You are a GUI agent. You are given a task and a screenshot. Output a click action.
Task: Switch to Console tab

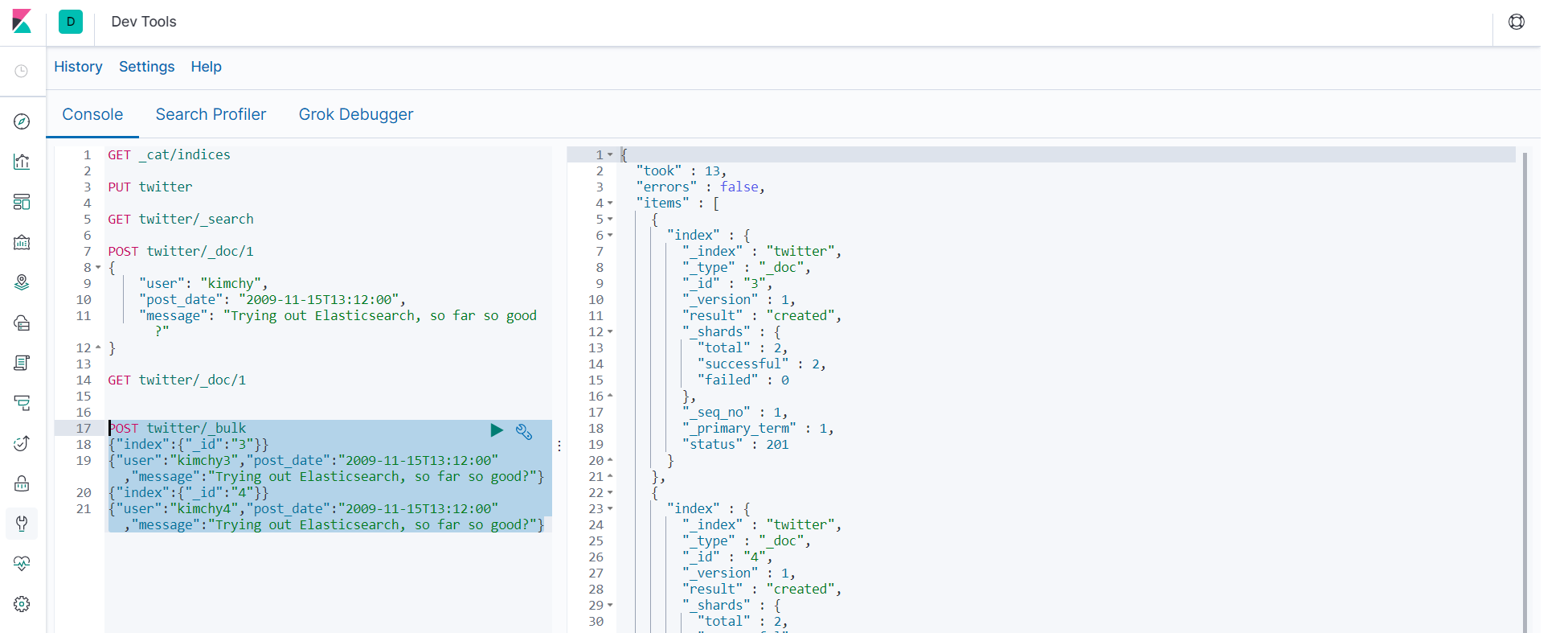click(92, 114)
